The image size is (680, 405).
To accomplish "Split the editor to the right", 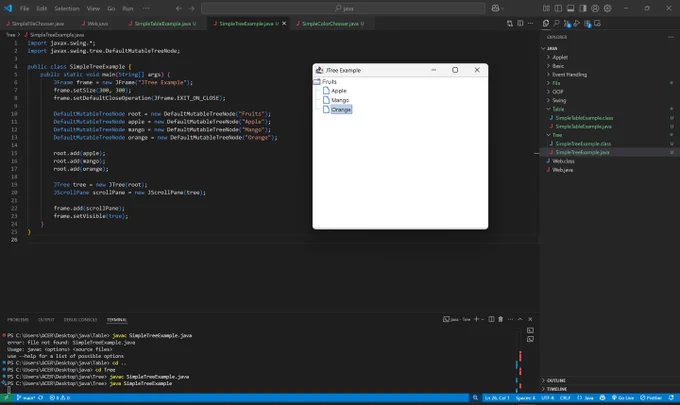I will tap(520, 23).
